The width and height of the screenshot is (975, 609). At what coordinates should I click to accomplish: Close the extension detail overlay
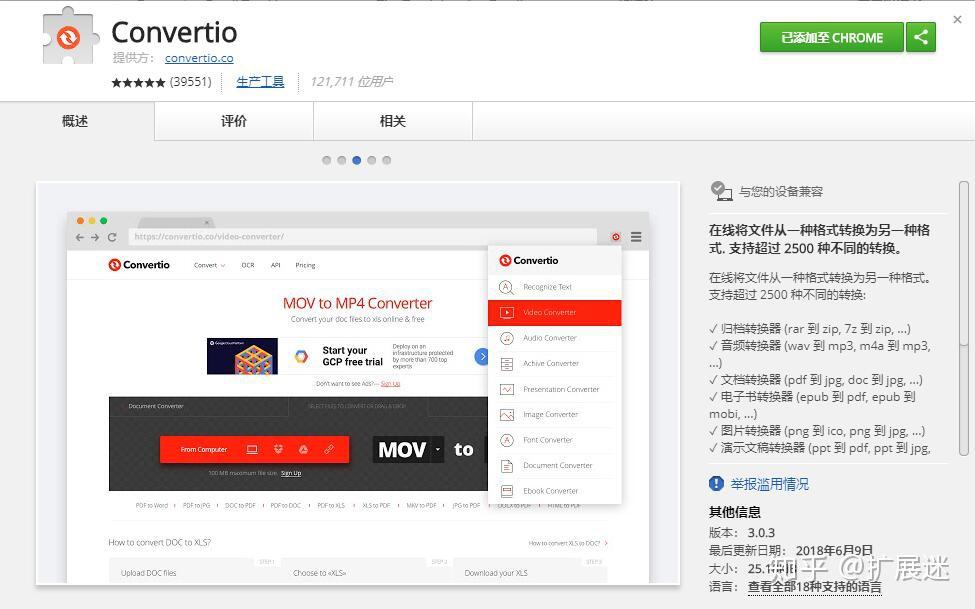point(958,19)
